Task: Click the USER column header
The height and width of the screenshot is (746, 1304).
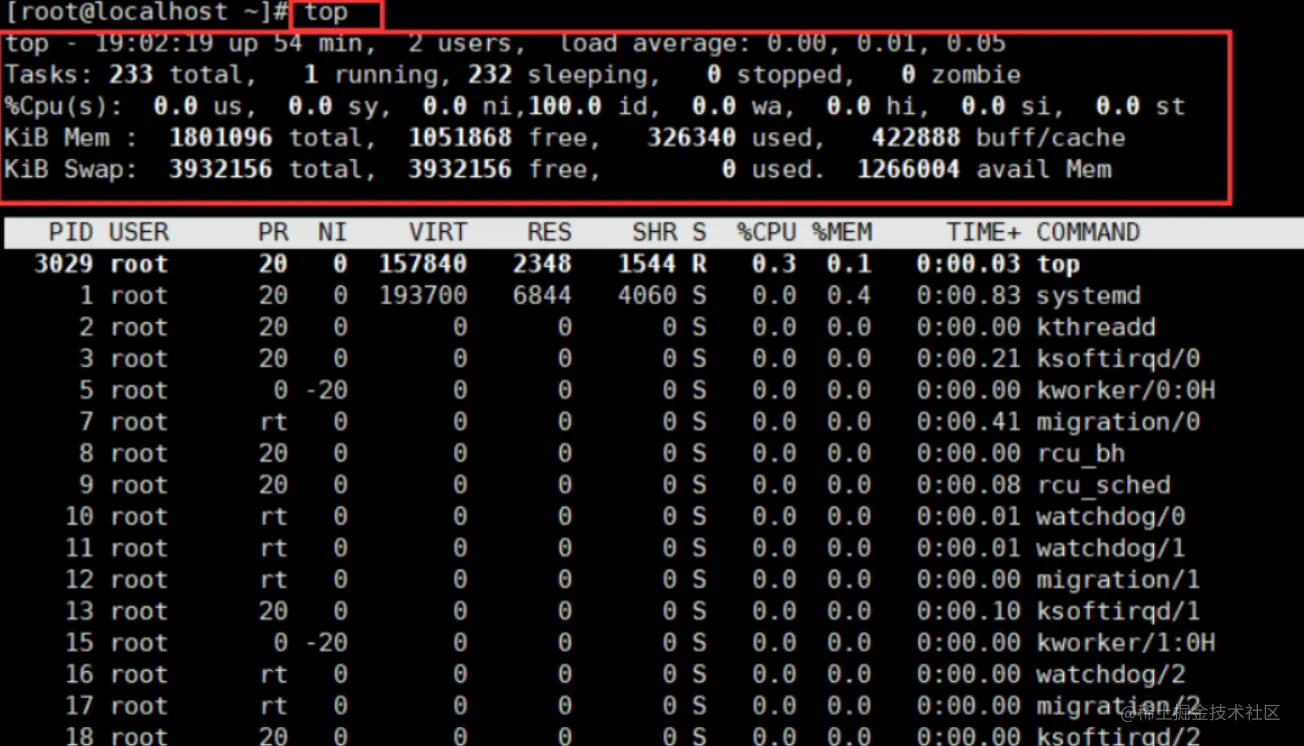Action: point(139,233)
